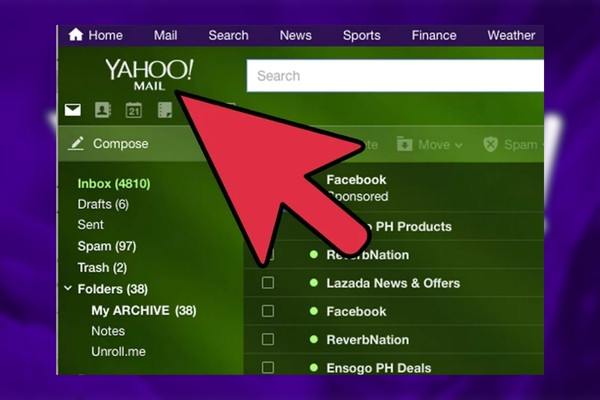
Task: Open the Unroll.me folder
Action: pos(118,352)
